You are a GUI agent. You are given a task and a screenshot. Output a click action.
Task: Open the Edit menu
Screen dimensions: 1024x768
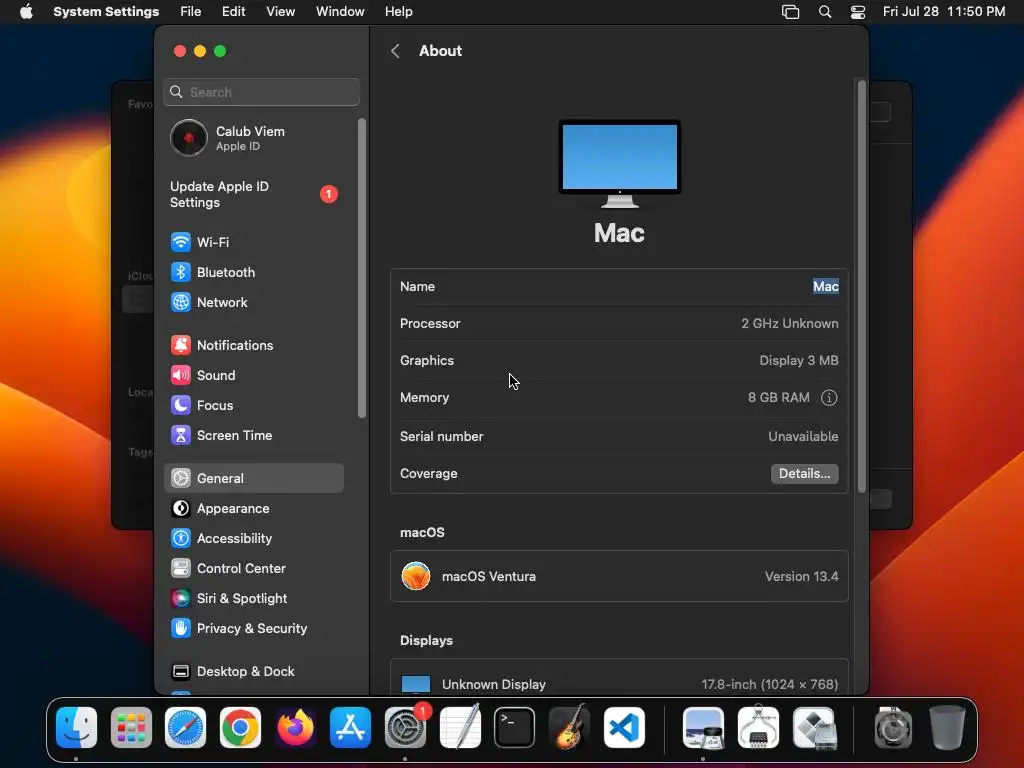[x=233, y=12]
